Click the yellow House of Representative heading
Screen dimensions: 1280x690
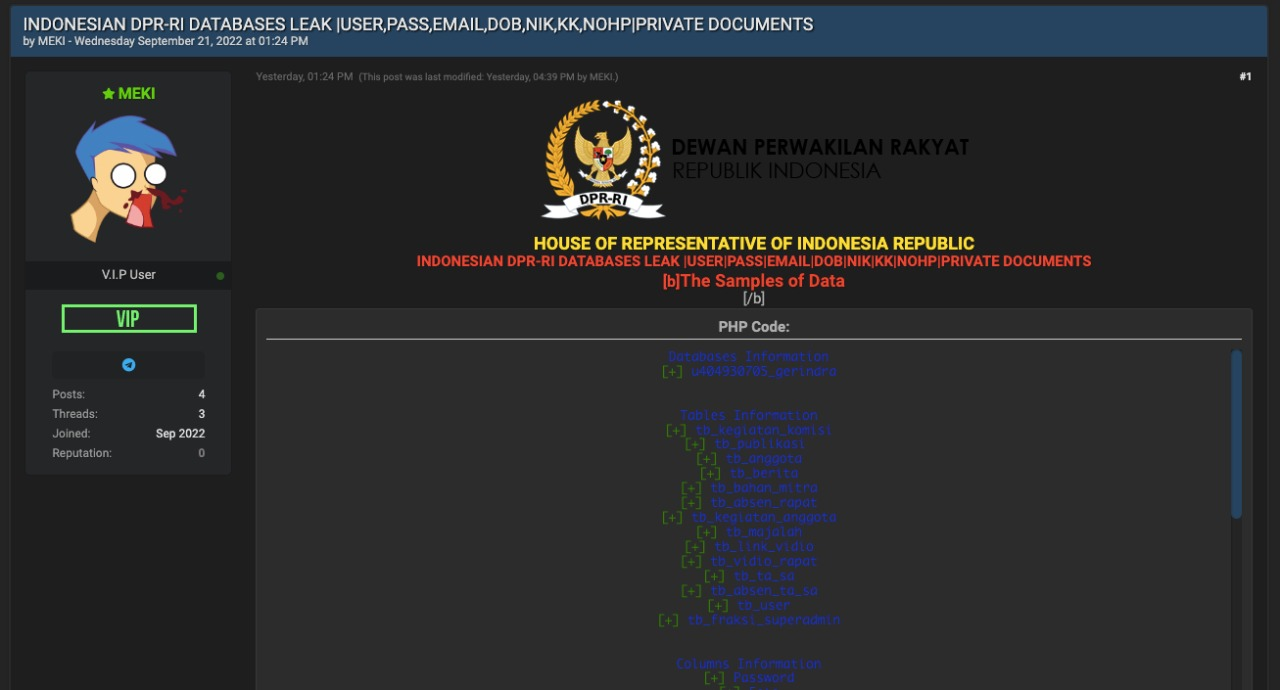753,243
